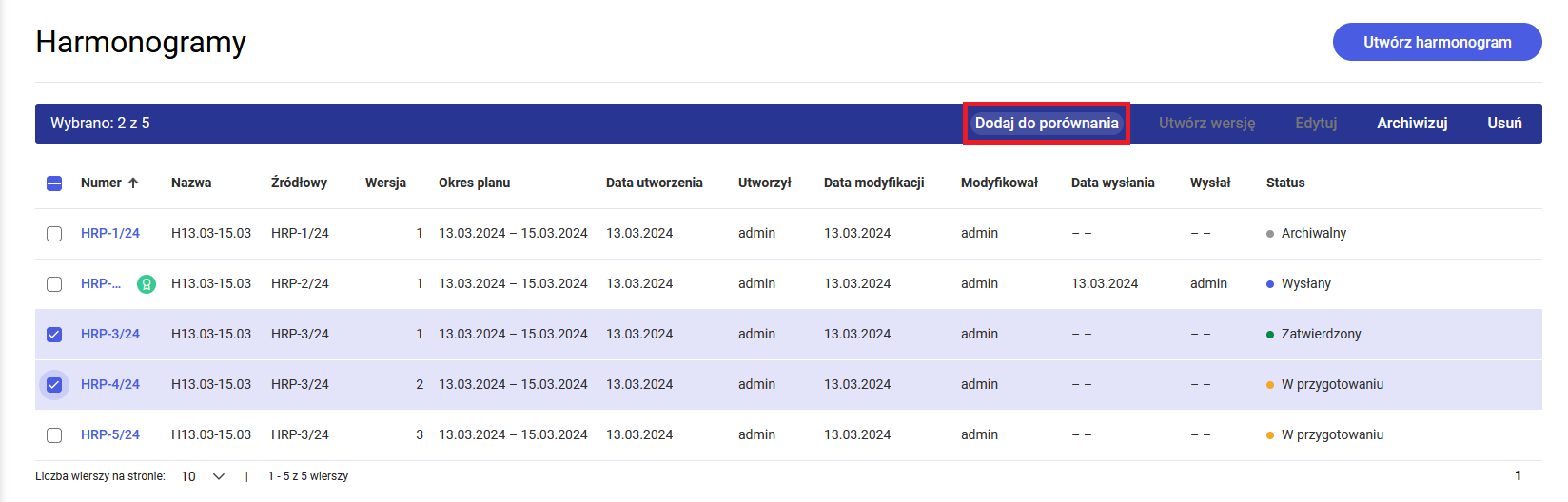Click Usuń to delete selected schedules

1504,124
